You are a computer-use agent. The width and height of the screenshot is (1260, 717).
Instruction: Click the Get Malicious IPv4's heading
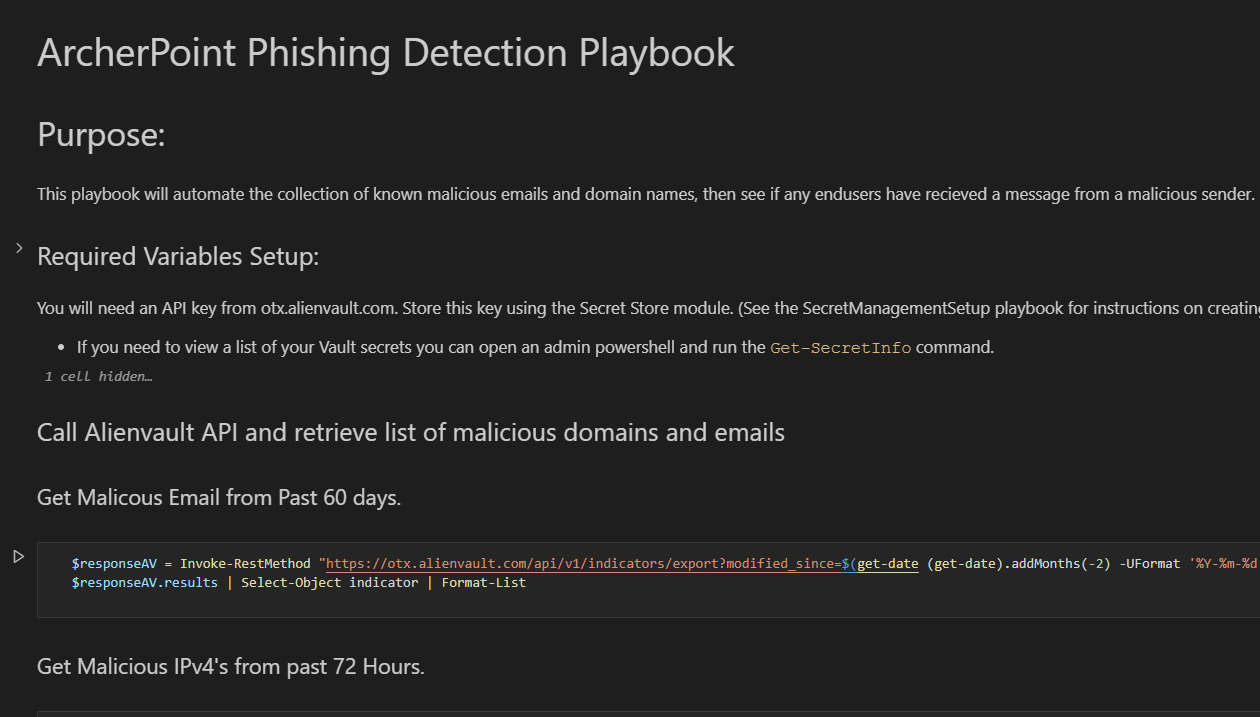(230, 666)
